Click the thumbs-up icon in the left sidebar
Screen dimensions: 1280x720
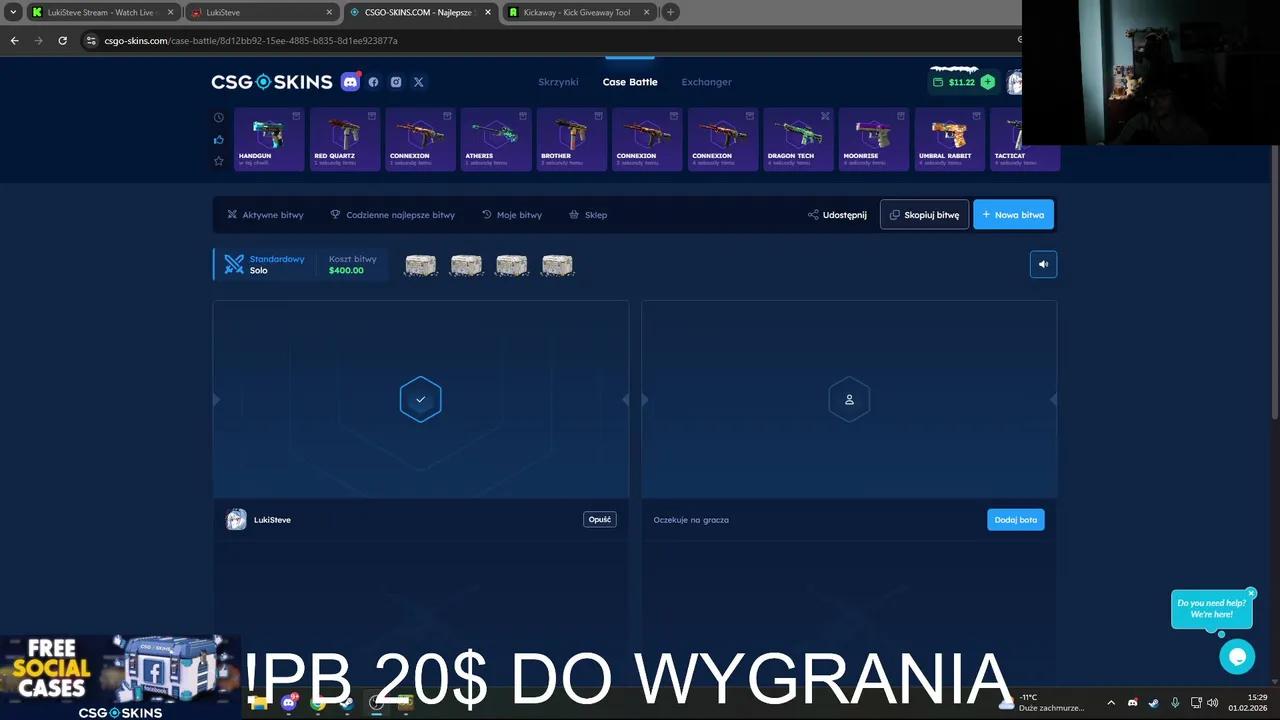click(218, 139)
